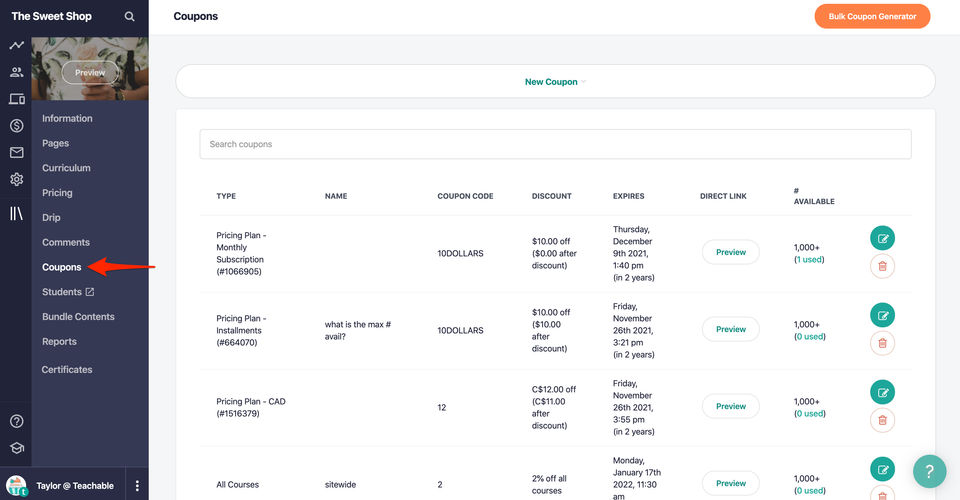The image size is (960, 500).
Task: Click the Search coupons input field
Action: point(555,144)
